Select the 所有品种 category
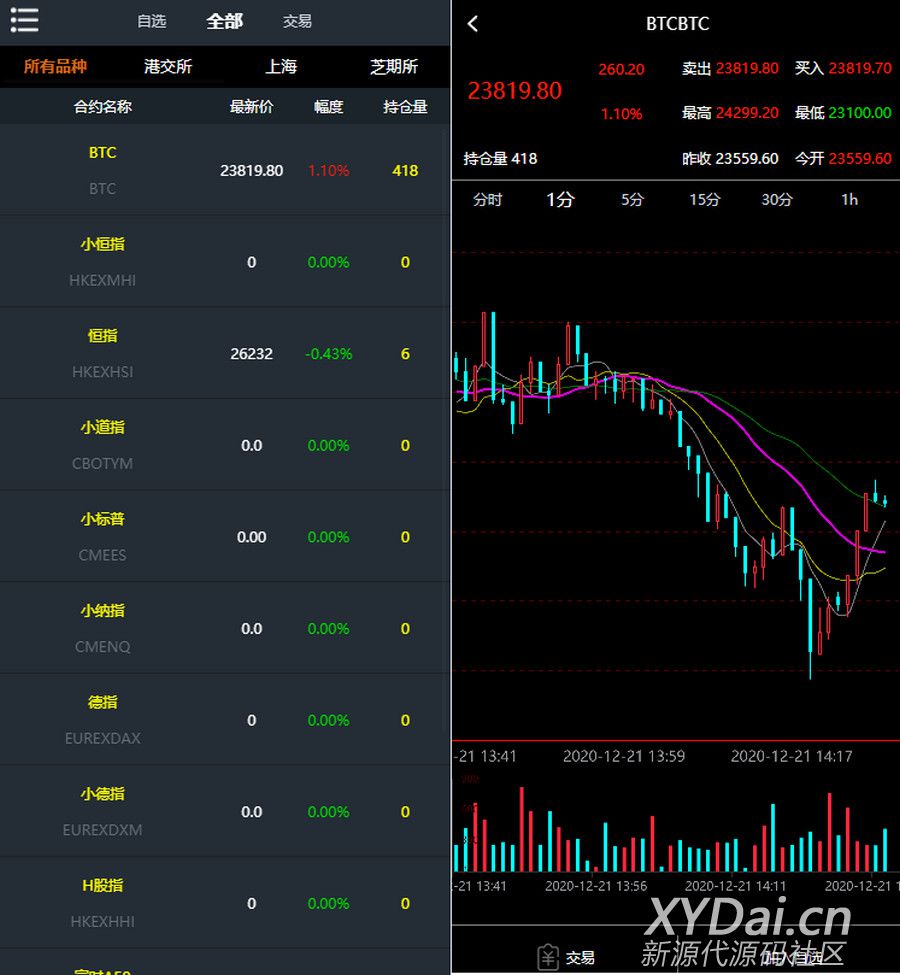The height and width of the screenshot is (975, 900). [x=55, y=67]
